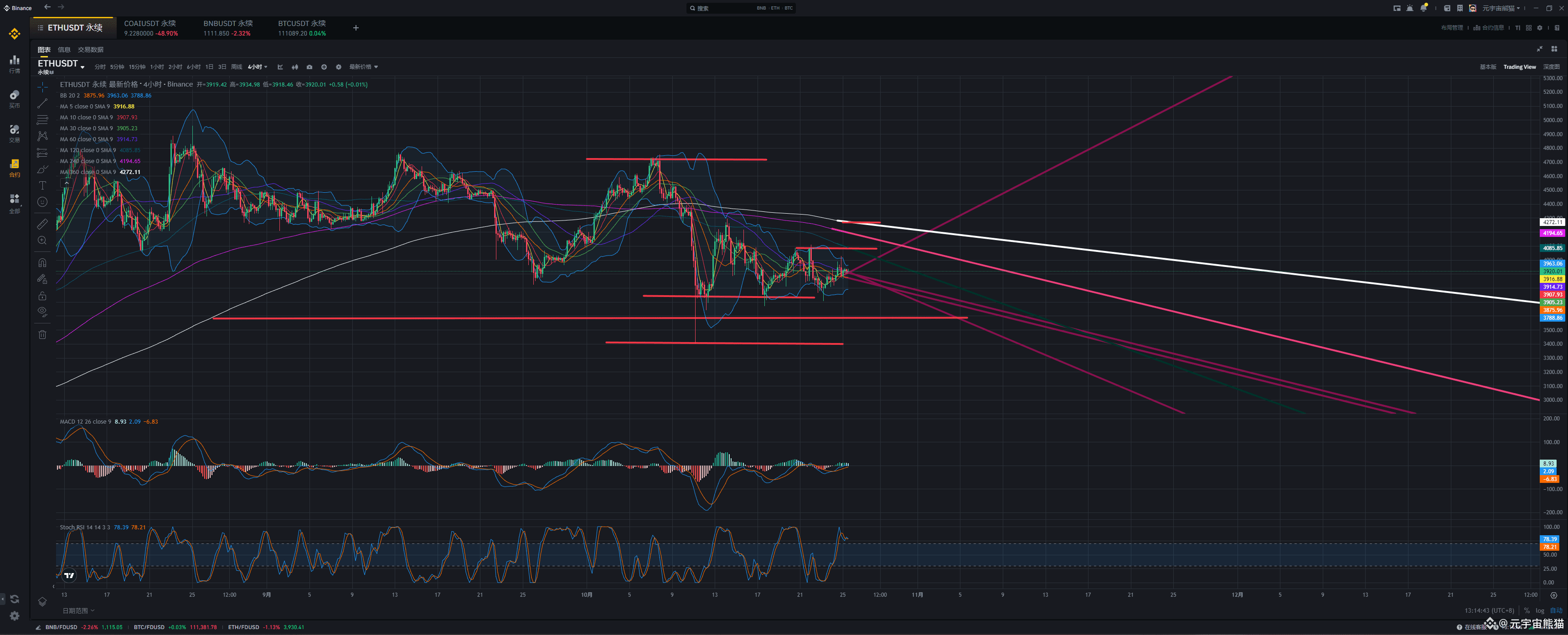Open the horizontal lines / Fibonacci tool group
This screenshot has width=1568, height=635.
[x=42, y=120]
